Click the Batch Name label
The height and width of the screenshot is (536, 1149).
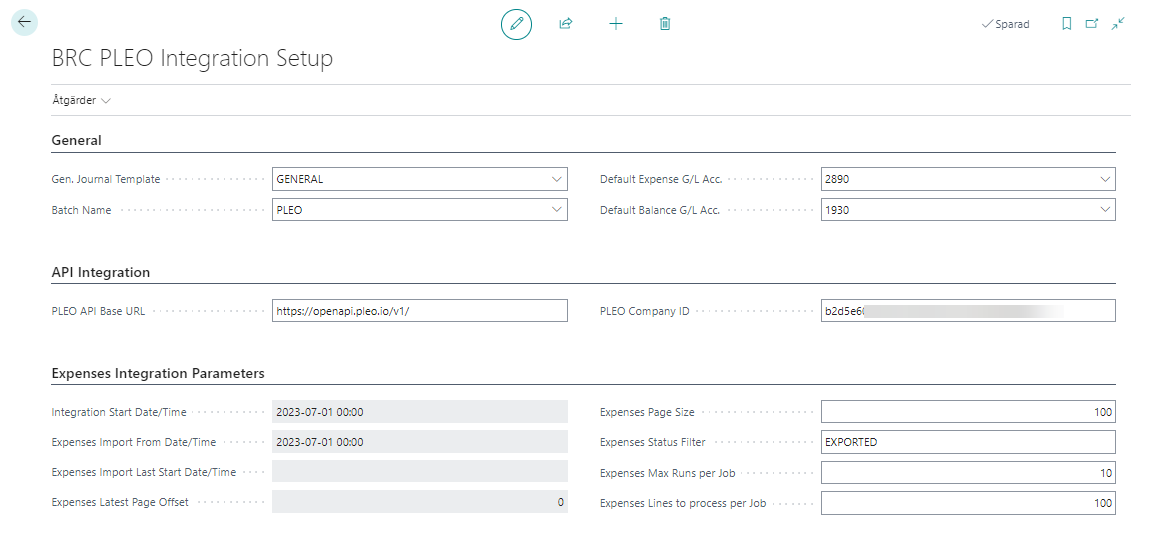coord(81,210)
